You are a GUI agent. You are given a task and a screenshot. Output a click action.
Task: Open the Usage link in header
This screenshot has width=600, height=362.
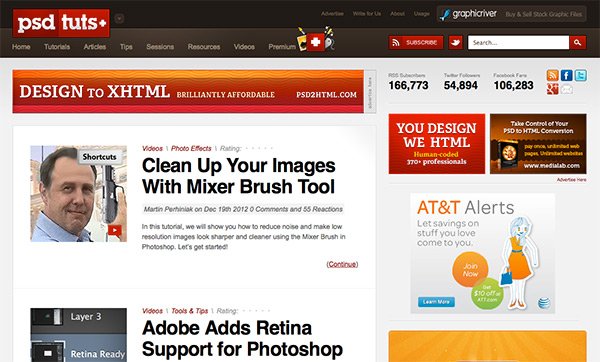tap(421, 14)
